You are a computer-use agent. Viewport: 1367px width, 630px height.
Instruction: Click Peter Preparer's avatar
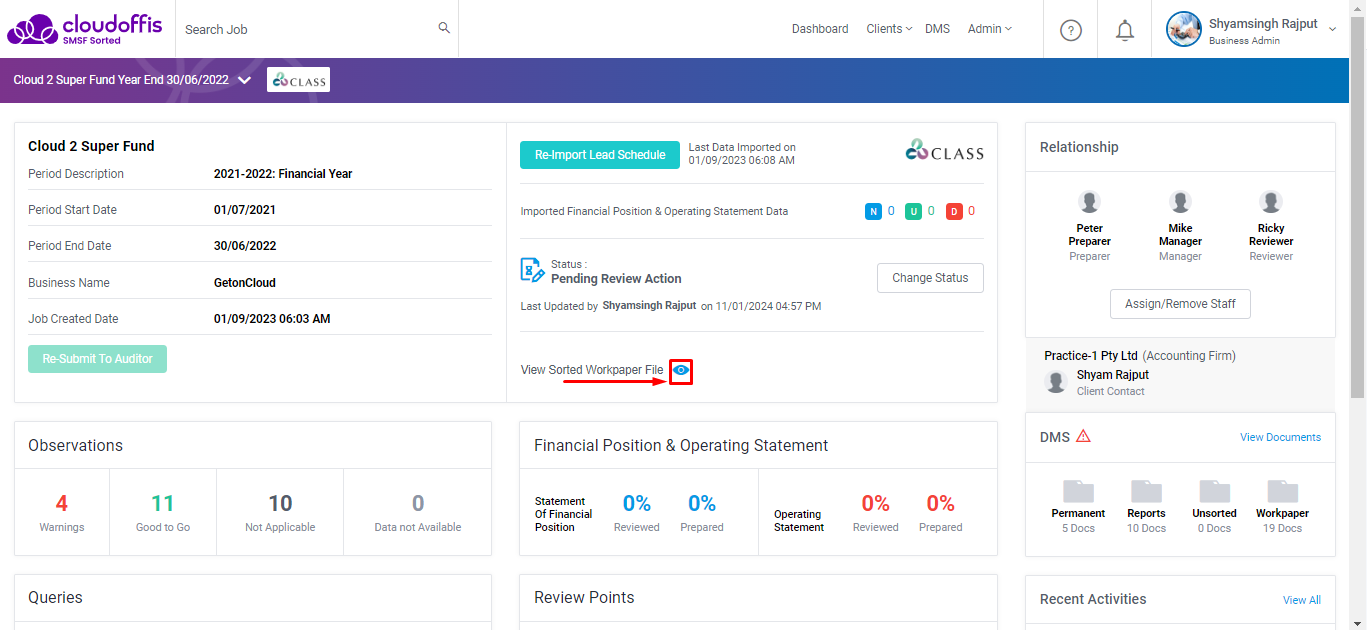[1090, 202]
